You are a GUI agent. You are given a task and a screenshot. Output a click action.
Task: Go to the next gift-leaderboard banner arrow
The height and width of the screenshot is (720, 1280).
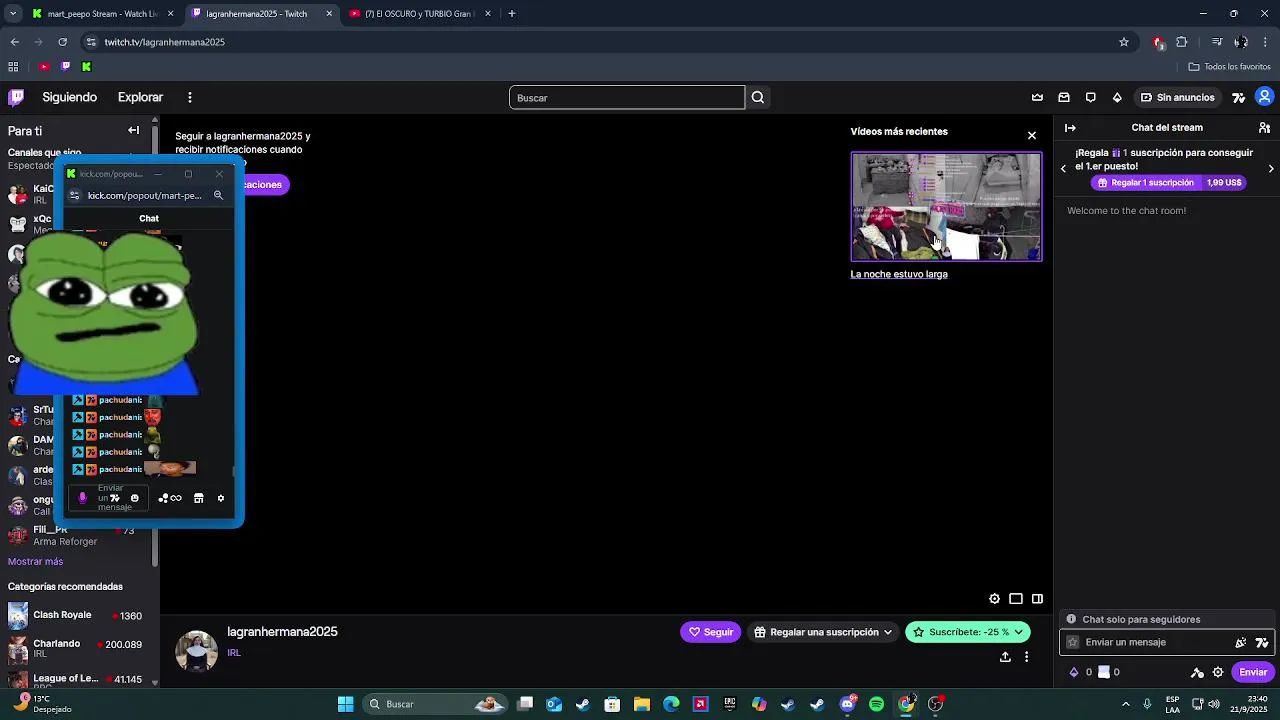[1271, 168]
